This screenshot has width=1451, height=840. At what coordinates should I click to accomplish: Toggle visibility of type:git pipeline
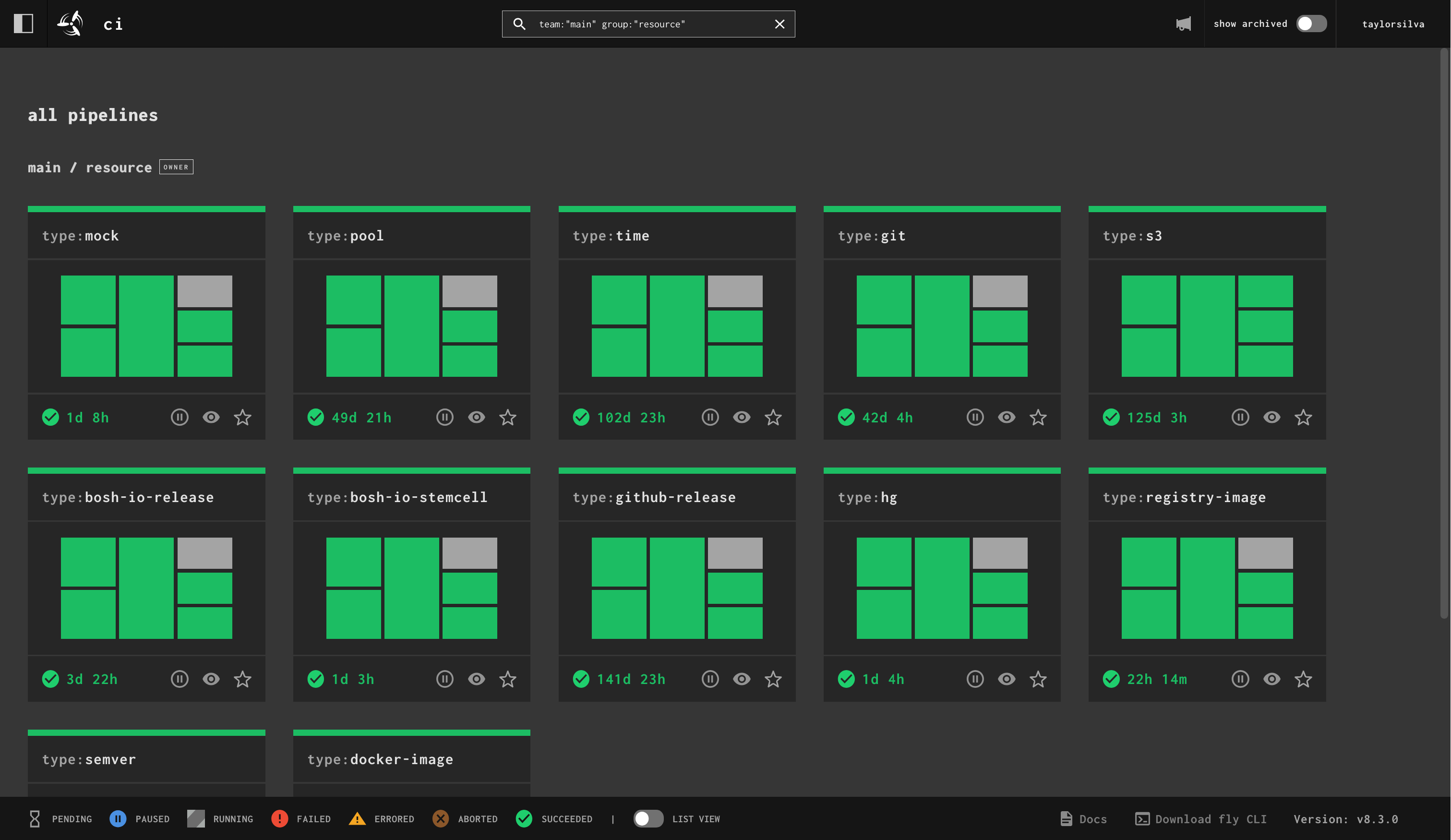tap(1007, 417)
